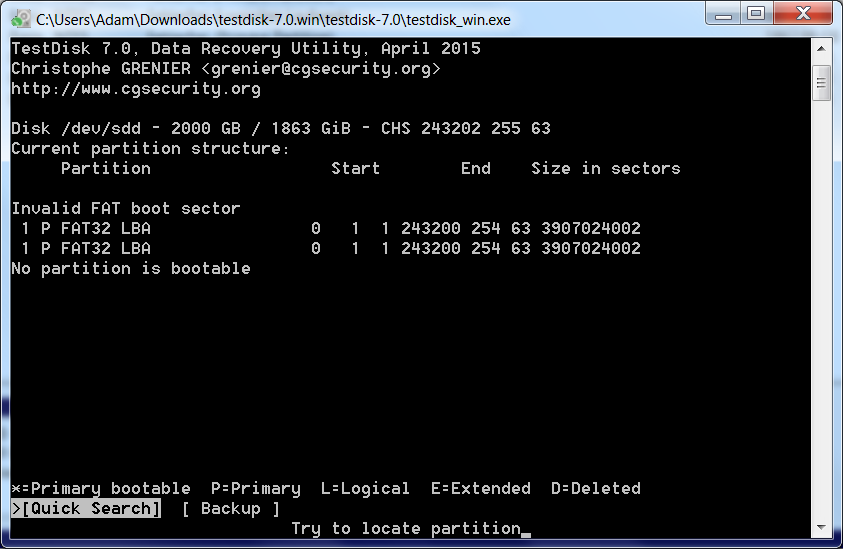Click the Start column header

click(355, 168)
